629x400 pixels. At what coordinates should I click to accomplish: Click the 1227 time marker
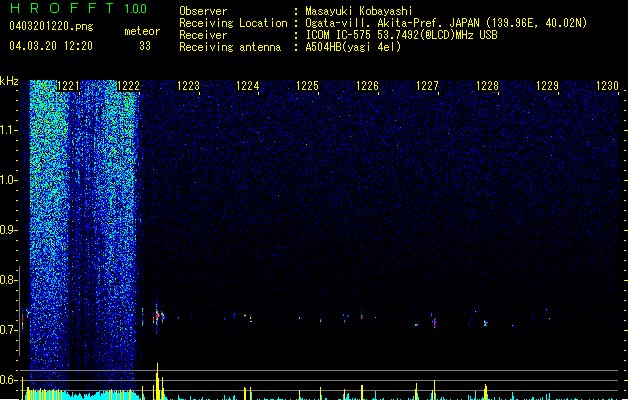(x=427, y=86)
